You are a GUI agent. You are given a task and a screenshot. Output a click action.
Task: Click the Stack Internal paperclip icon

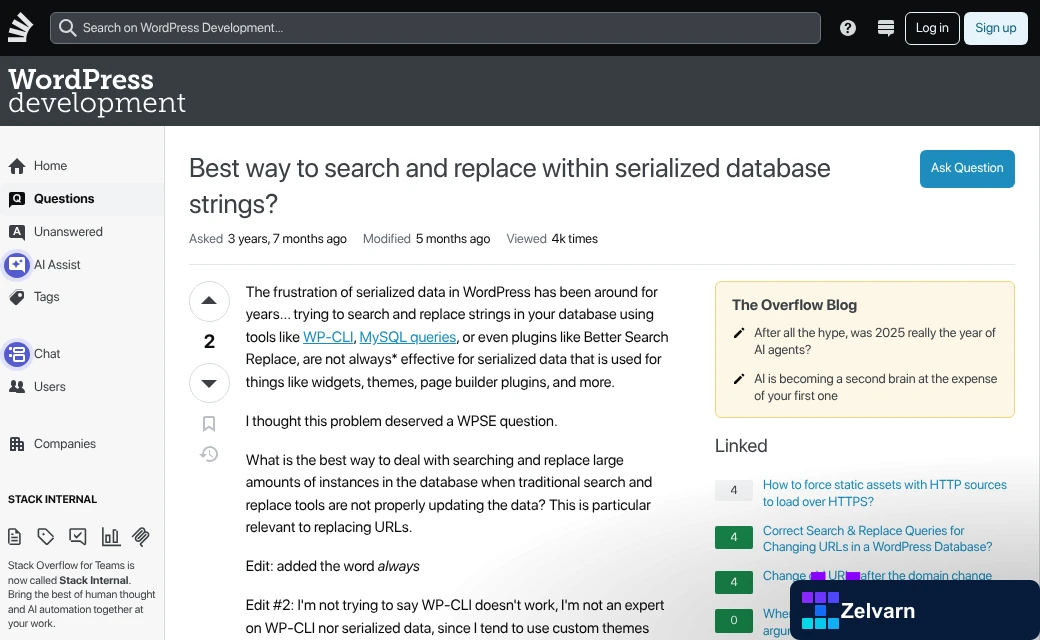(141, 537)
